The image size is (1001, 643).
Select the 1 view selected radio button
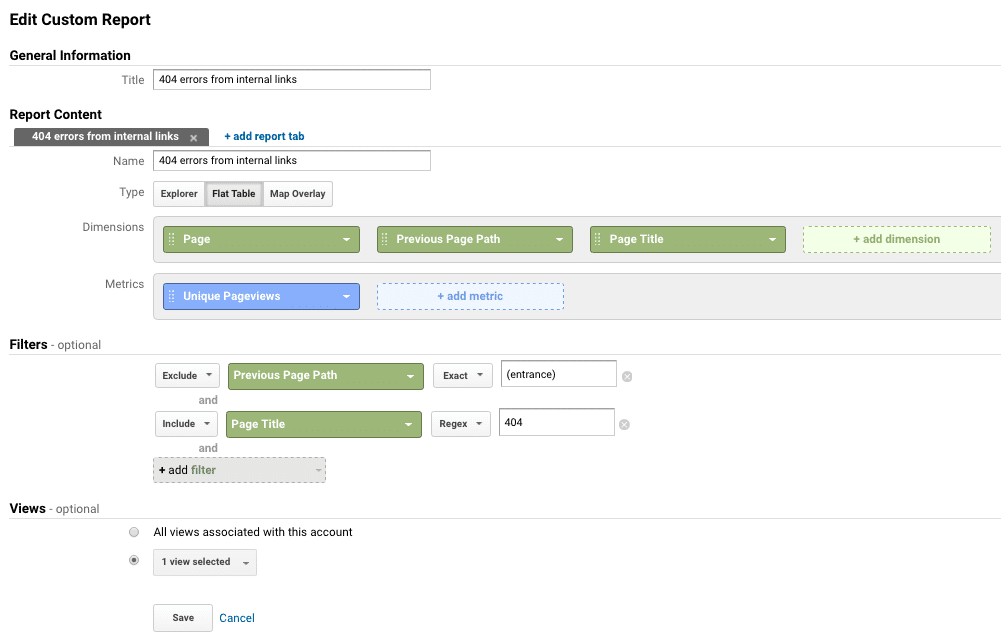[134, 560]
